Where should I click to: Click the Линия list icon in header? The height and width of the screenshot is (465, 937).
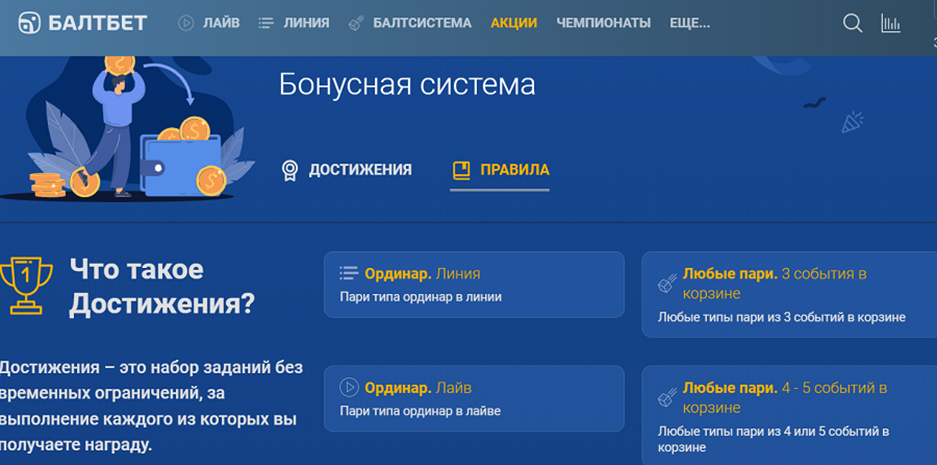[x=265, y=23]
